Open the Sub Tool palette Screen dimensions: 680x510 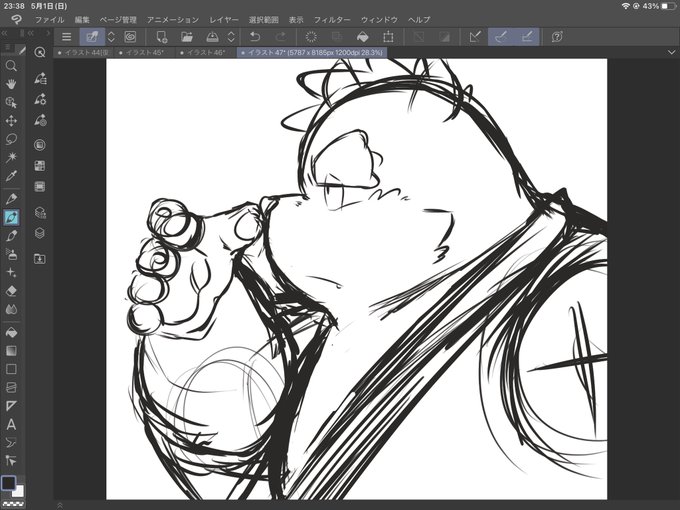[40, 78]
